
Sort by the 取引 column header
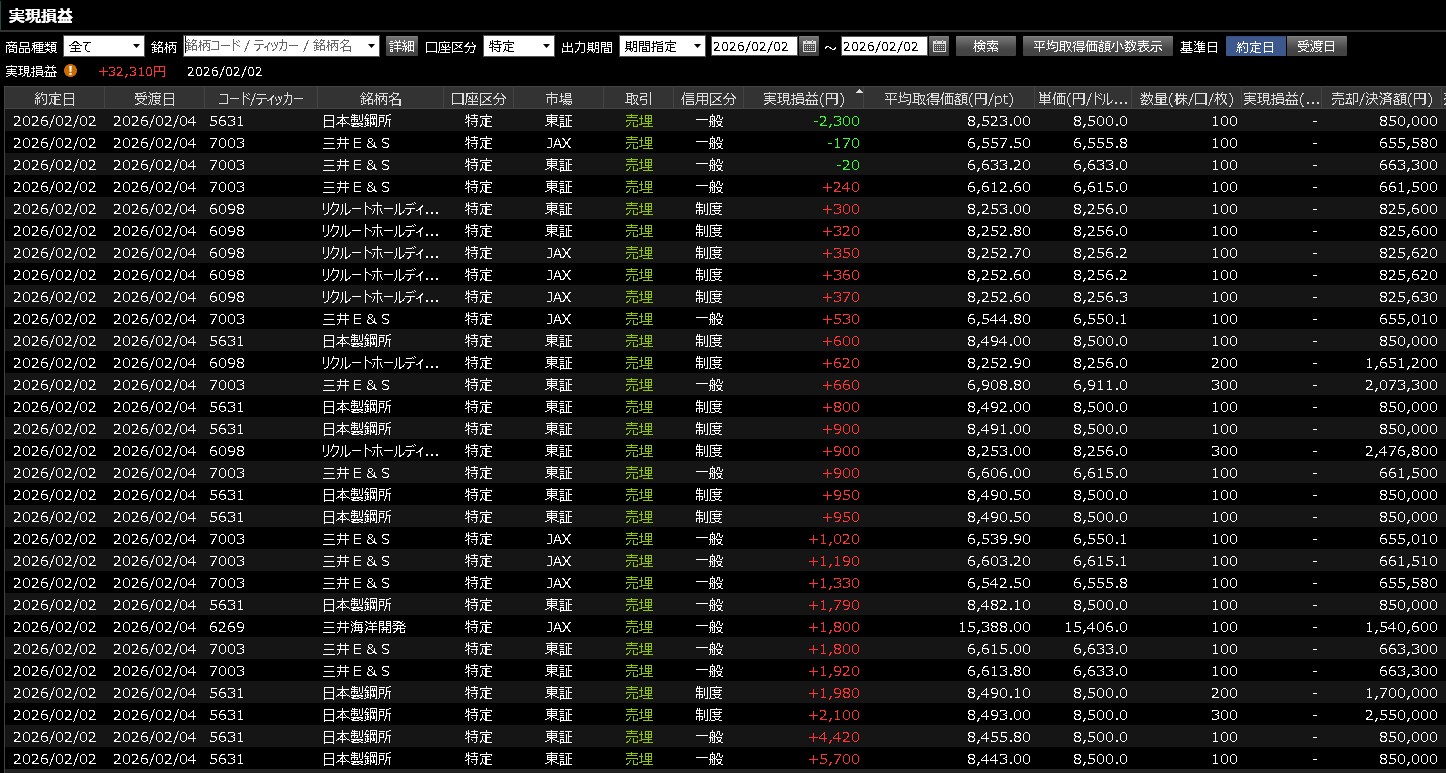point(639,98)
